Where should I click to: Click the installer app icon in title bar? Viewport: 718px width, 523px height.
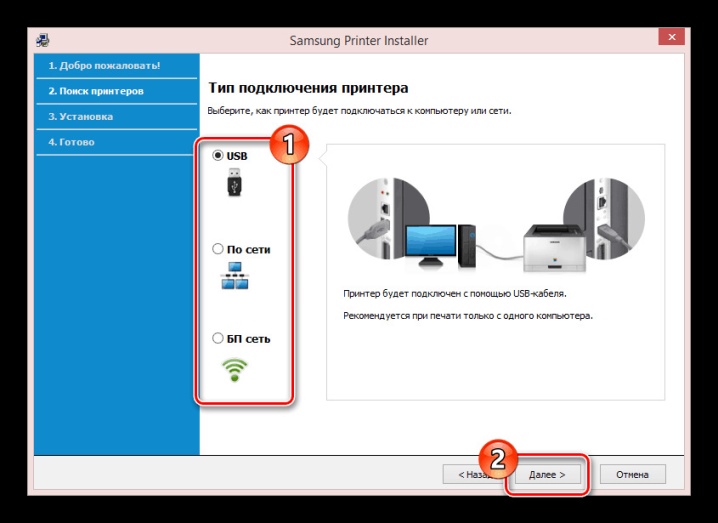(x=43, y=40)
